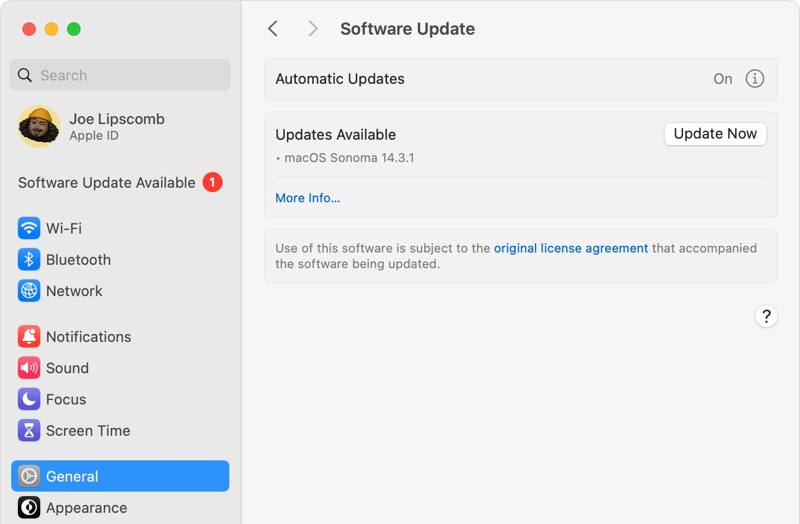Open original license agreement link
The width and height of the screenshot is (800, 524).
(x=571, y=248)
